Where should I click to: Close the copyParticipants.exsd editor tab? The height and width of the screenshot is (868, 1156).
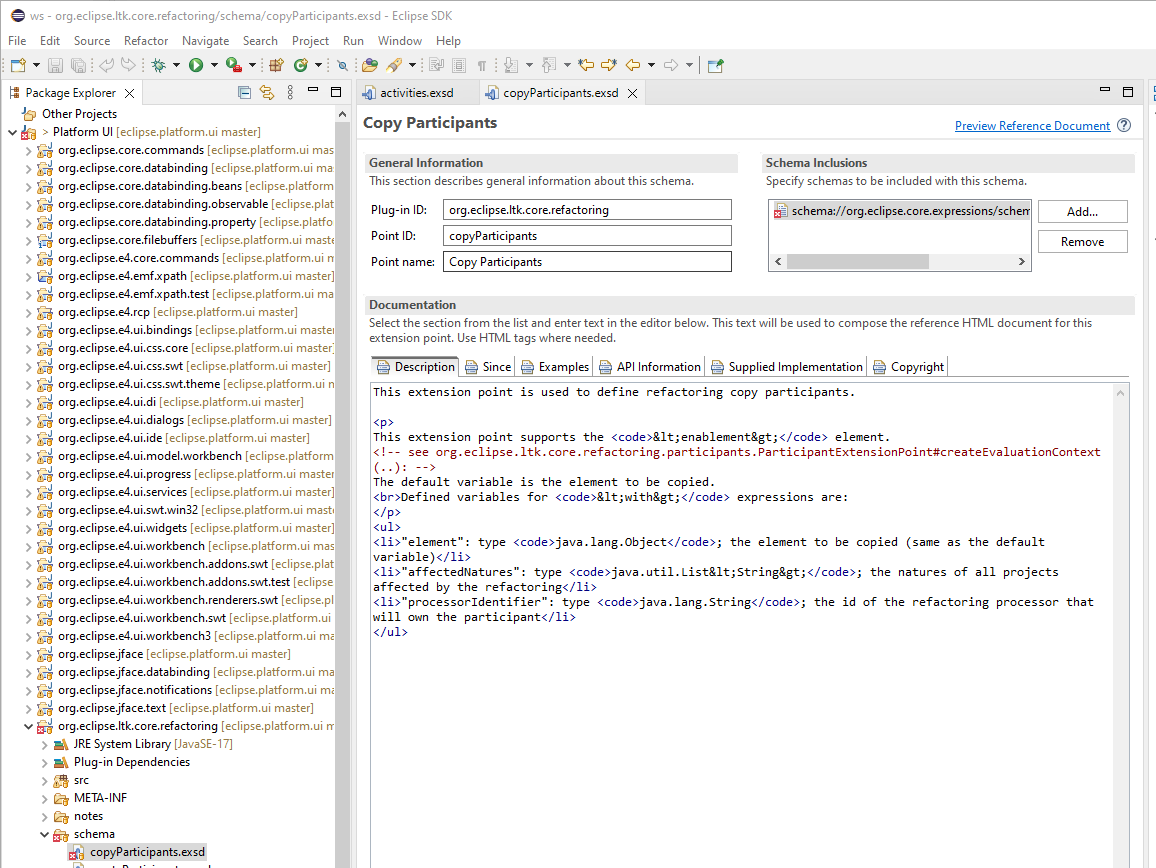coord(633,93)
